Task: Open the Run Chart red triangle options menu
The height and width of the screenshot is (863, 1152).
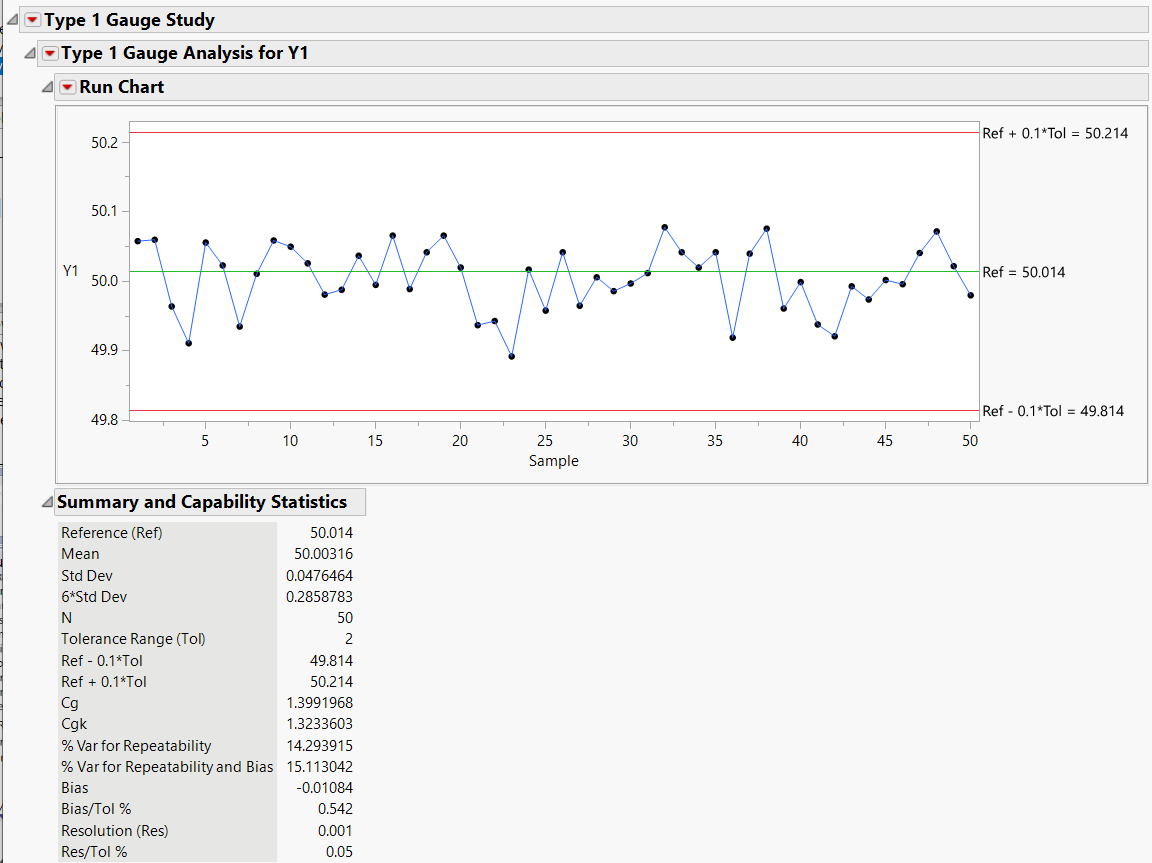Action: click(67, 86)
